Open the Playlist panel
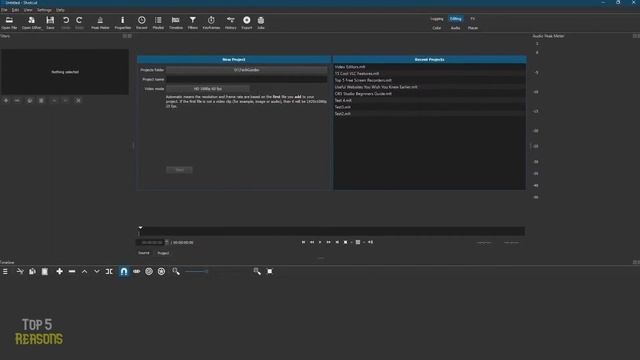The image size is (640, 360). pyautogui.click(x=158, y=23)
